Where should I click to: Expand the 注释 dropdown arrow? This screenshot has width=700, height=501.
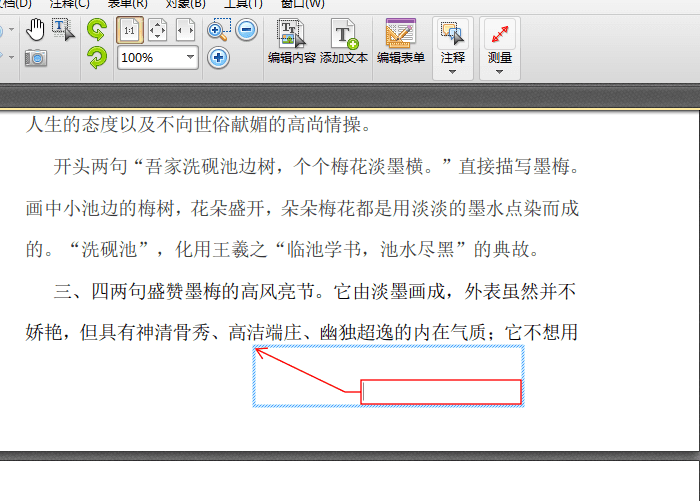[x=452, y=72]
